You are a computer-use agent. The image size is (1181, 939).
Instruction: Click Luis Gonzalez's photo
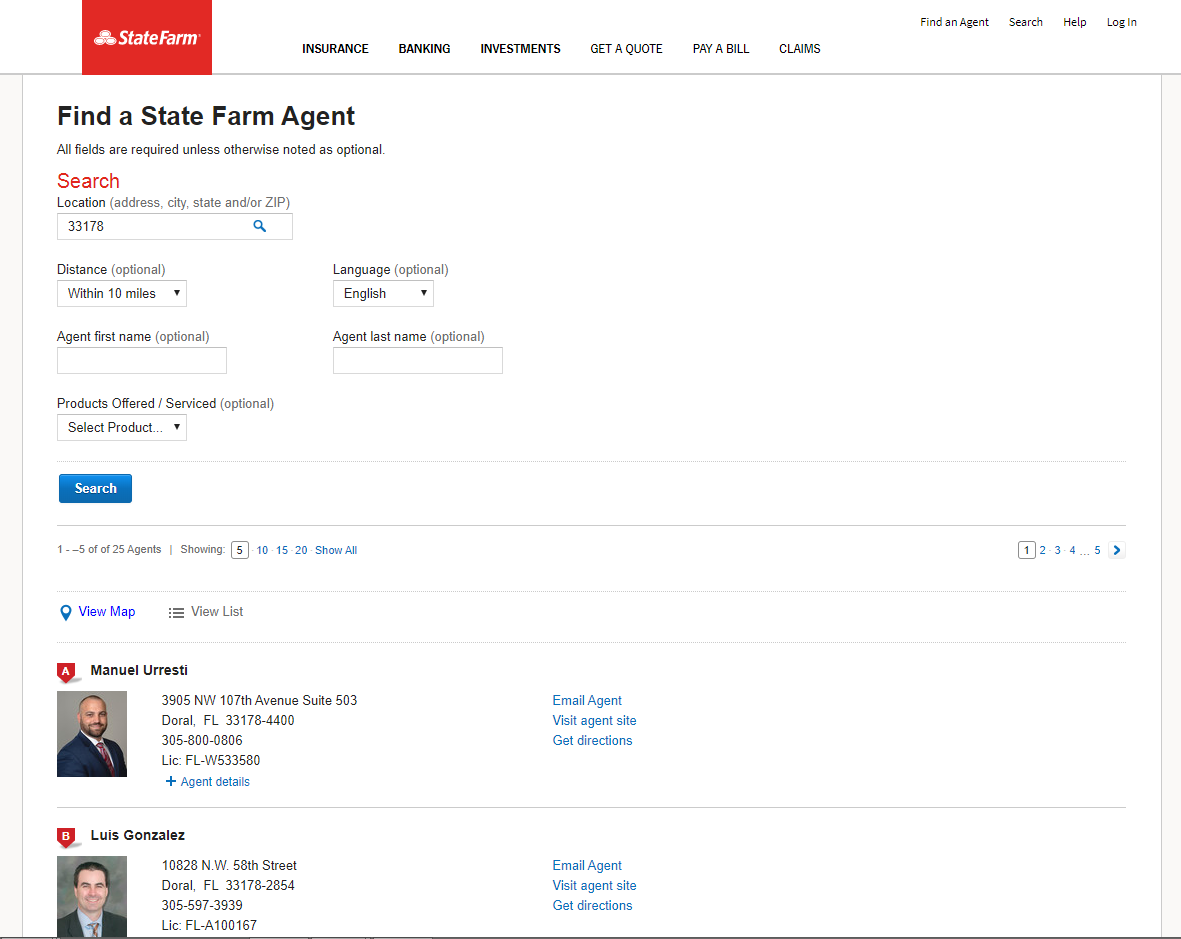tap(92, 896)
